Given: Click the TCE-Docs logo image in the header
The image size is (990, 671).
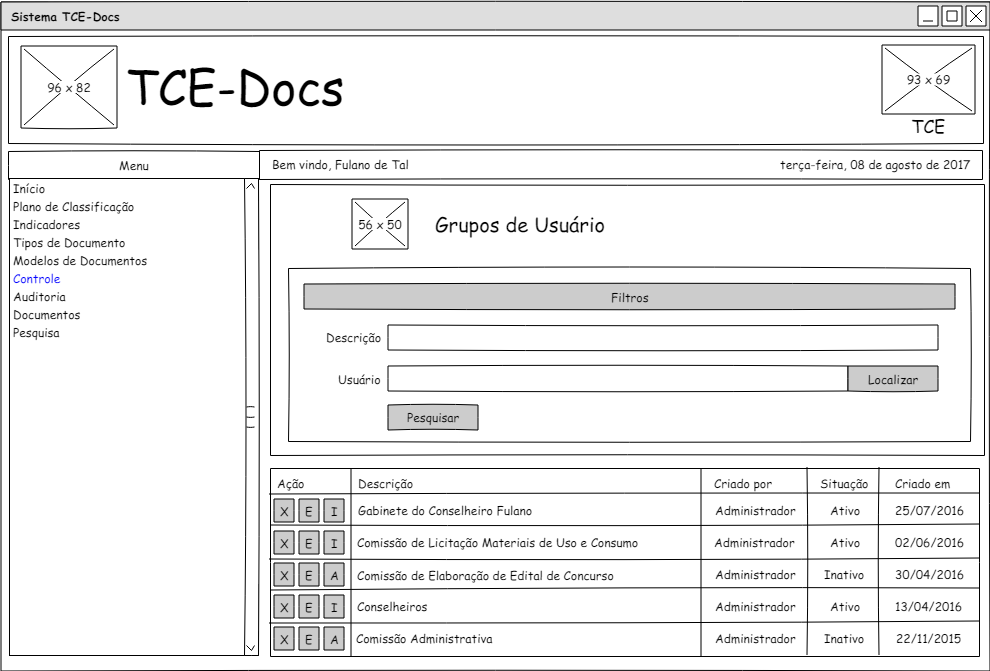Looking at the screenshot, I should tap(69, 87).
